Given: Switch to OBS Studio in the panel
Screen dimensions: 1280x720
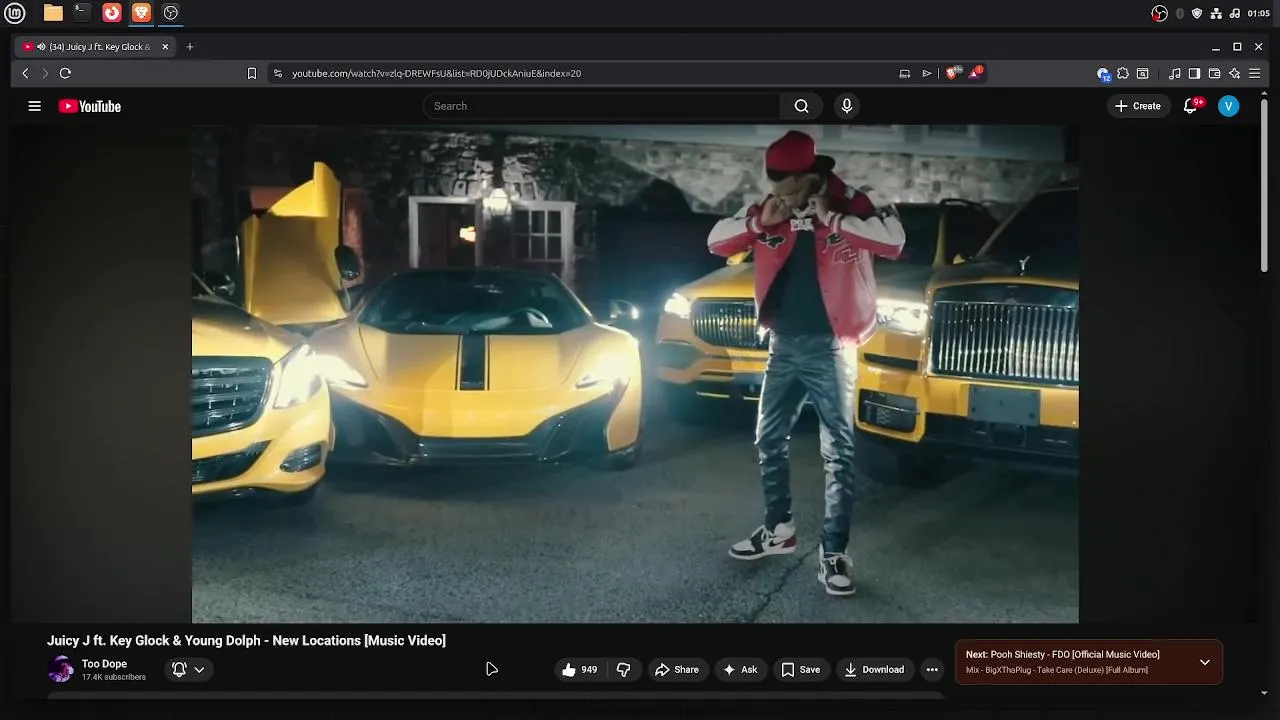Looking at the screenshot, I should (171, 13).
